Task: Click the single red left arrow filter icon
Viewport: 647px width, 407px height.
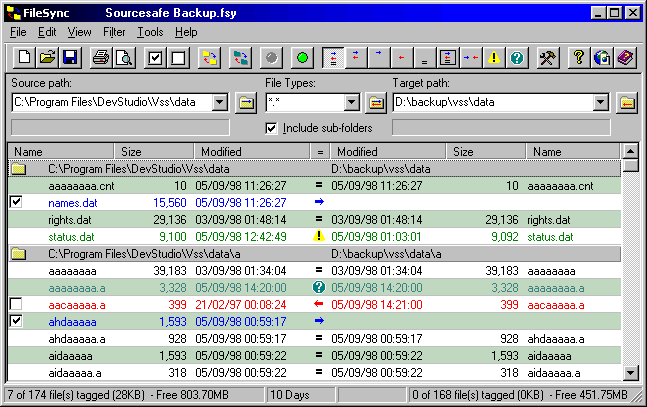Action: 401,58
